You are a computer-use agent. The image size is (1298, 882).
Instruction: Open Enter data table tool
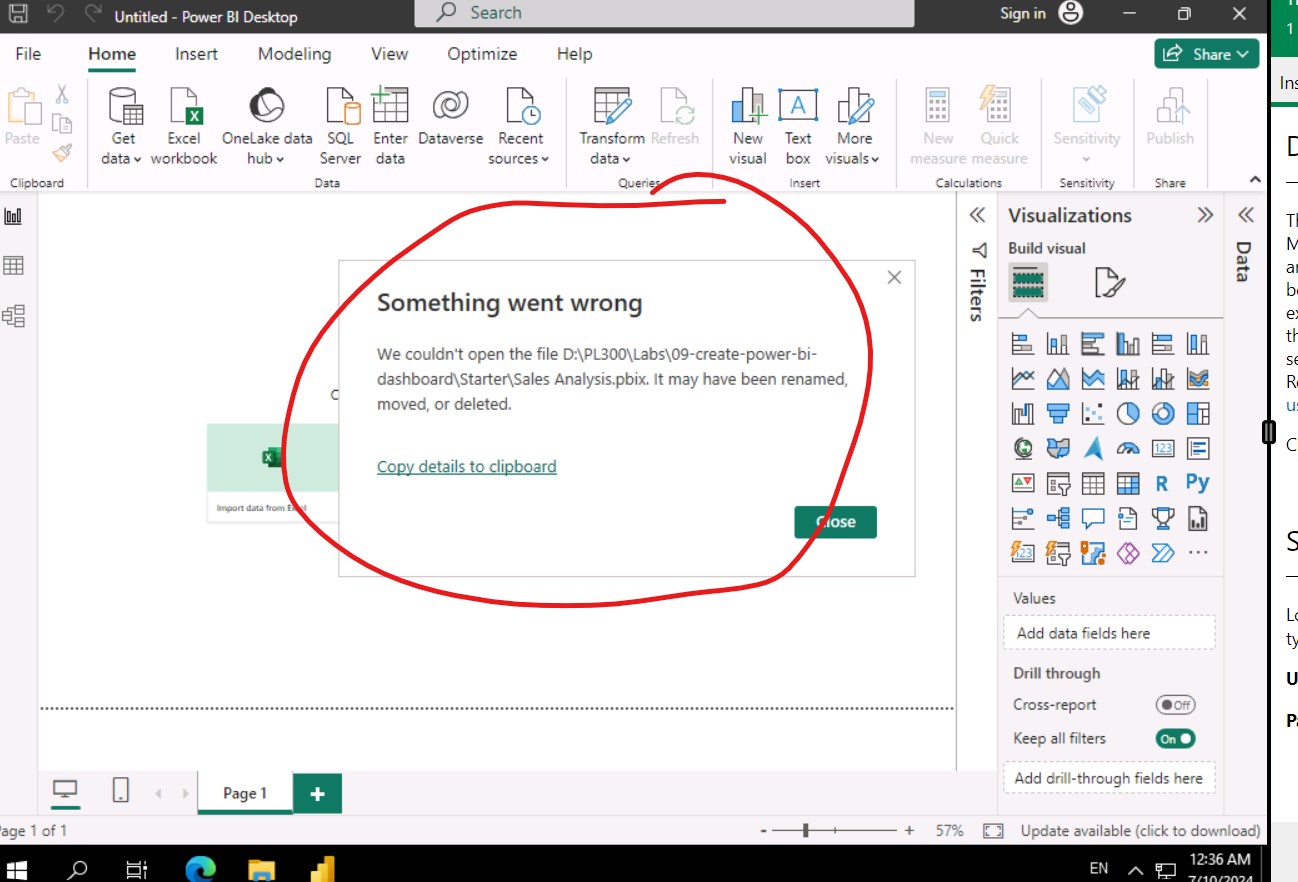(x=390, y=126)
